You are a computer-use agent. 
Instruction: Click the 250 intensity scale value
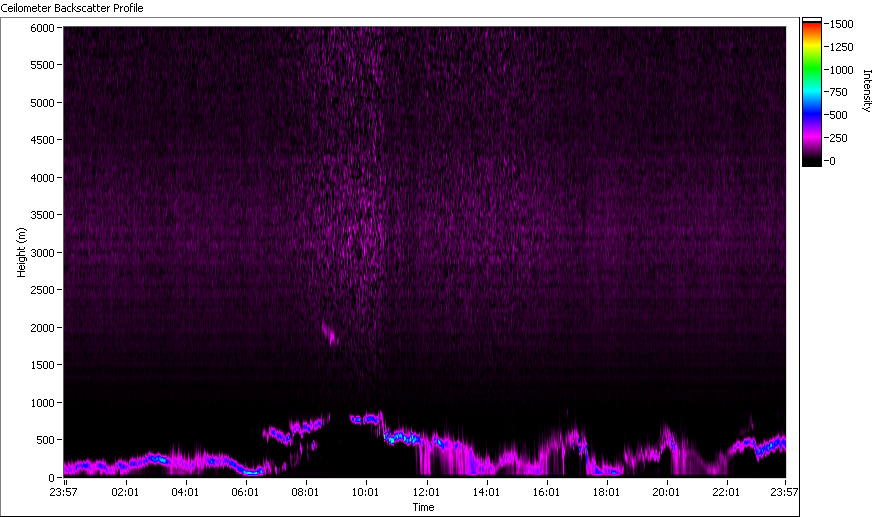839,138
